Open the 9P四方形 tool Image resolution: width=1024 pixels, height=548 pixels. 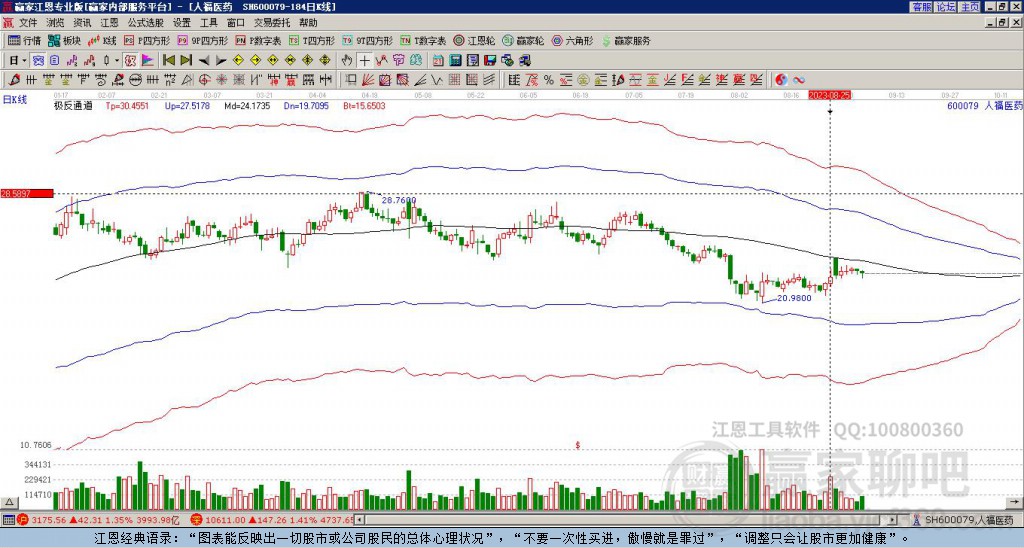click(202, 40)
